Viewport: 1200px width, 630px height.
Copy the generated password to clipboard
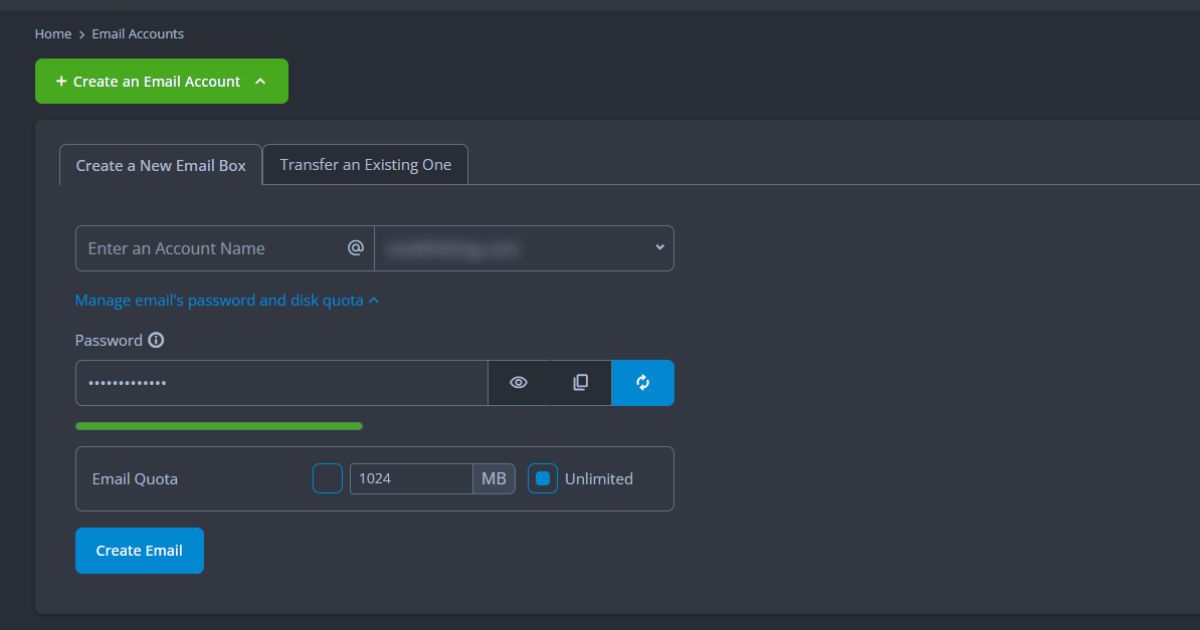click(x=580, y=383)
